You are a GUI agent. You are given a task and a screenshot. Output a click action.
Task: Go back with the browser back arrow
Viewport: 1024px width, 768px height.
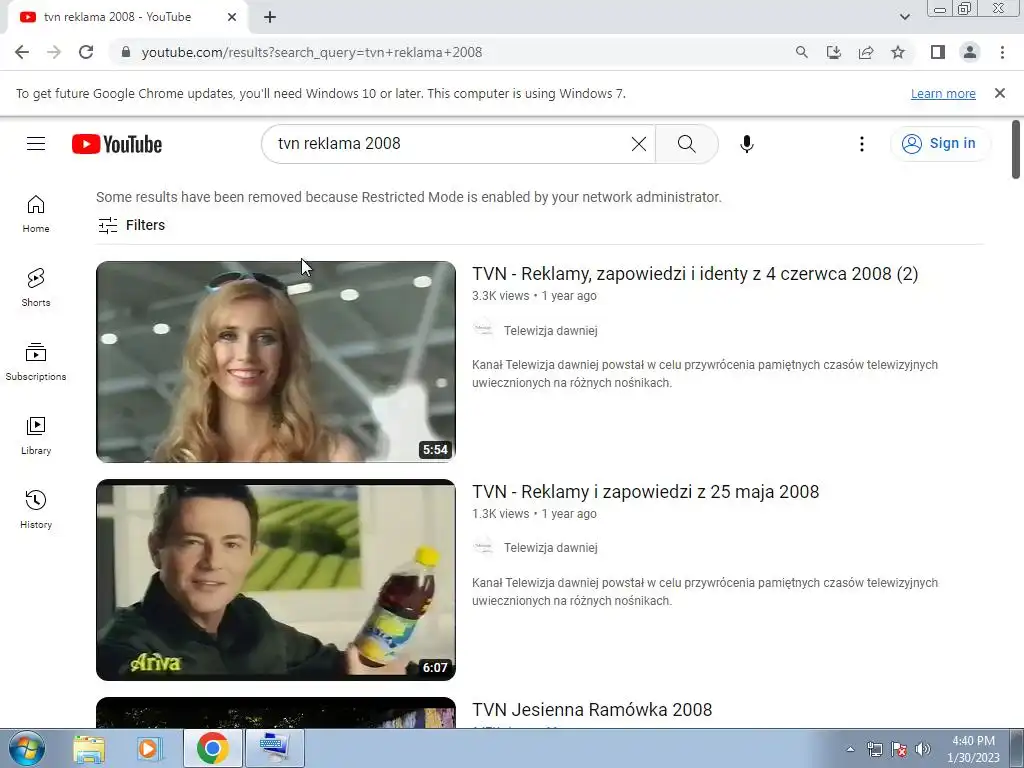click(x=22, y=52)
